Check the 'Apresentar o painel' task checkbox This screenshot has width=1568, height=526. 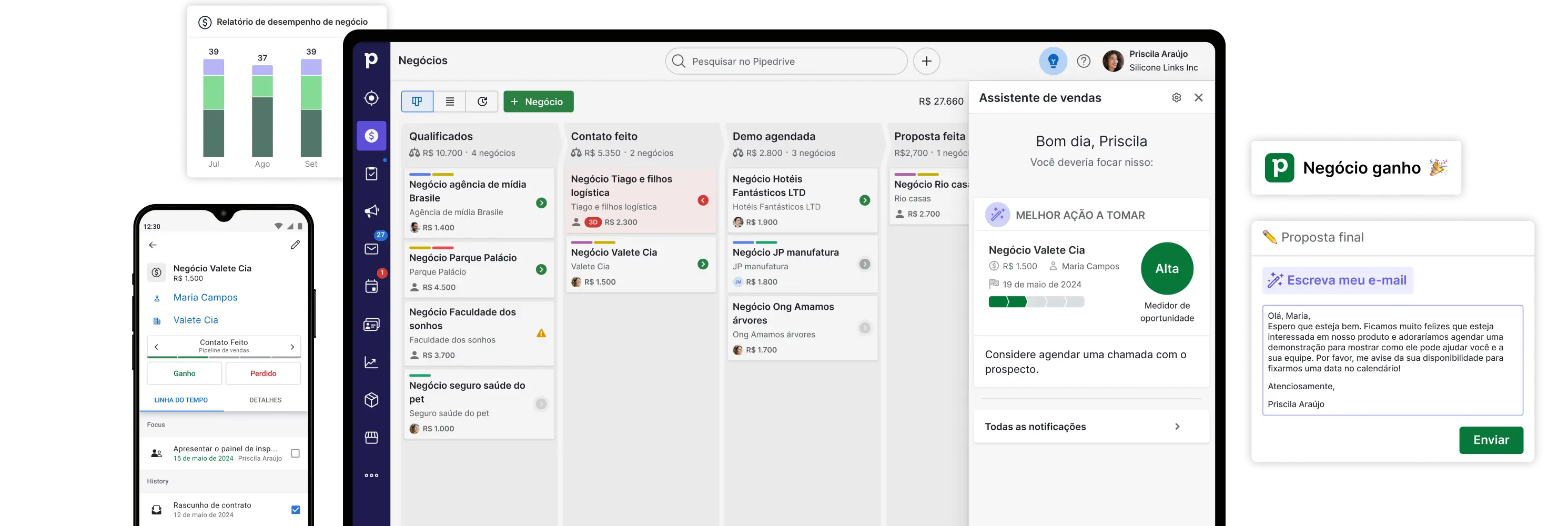pos(295,453)
